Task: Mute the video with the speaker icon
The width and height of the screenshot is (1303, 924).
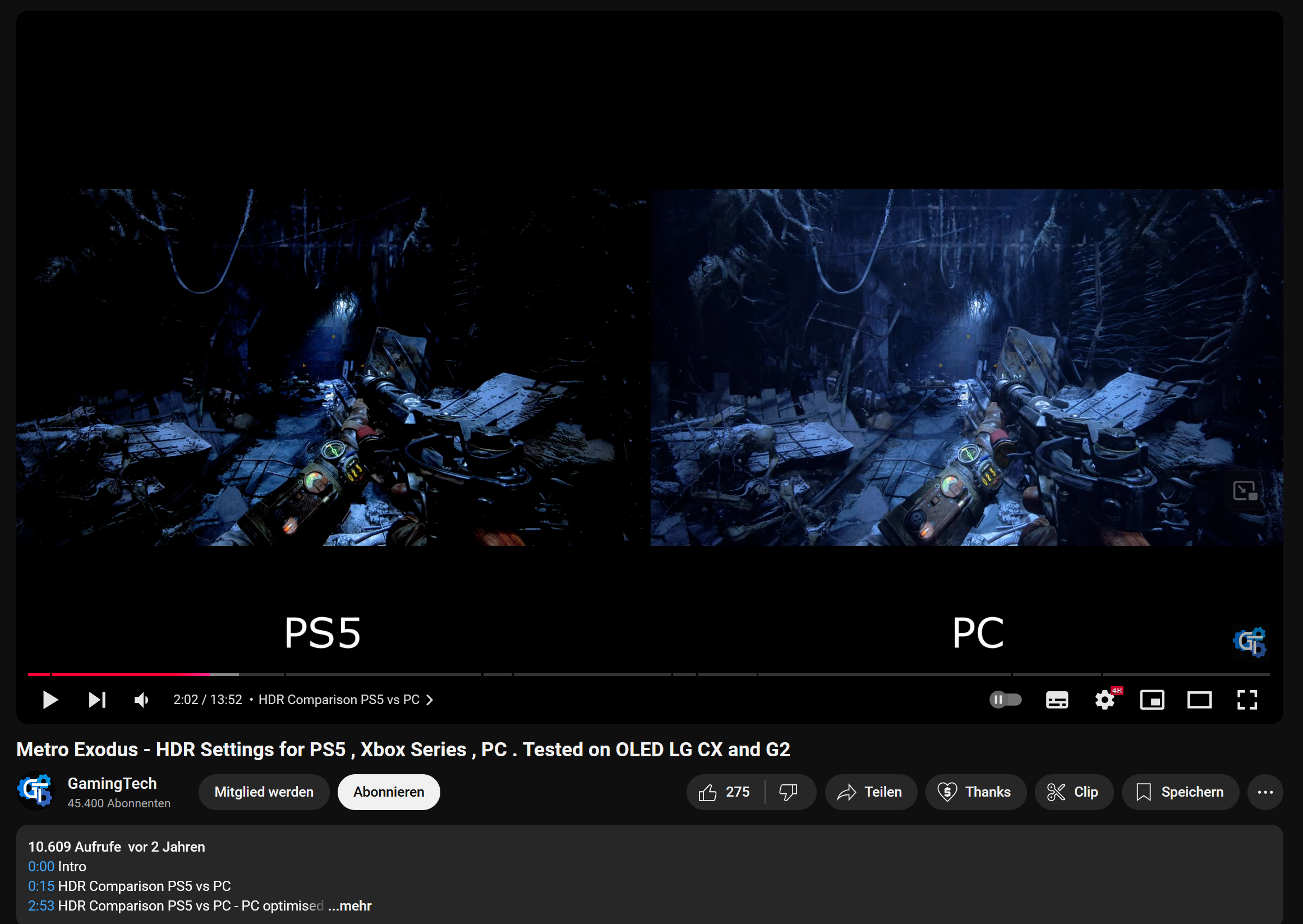Action: click(x=141, y=700)
